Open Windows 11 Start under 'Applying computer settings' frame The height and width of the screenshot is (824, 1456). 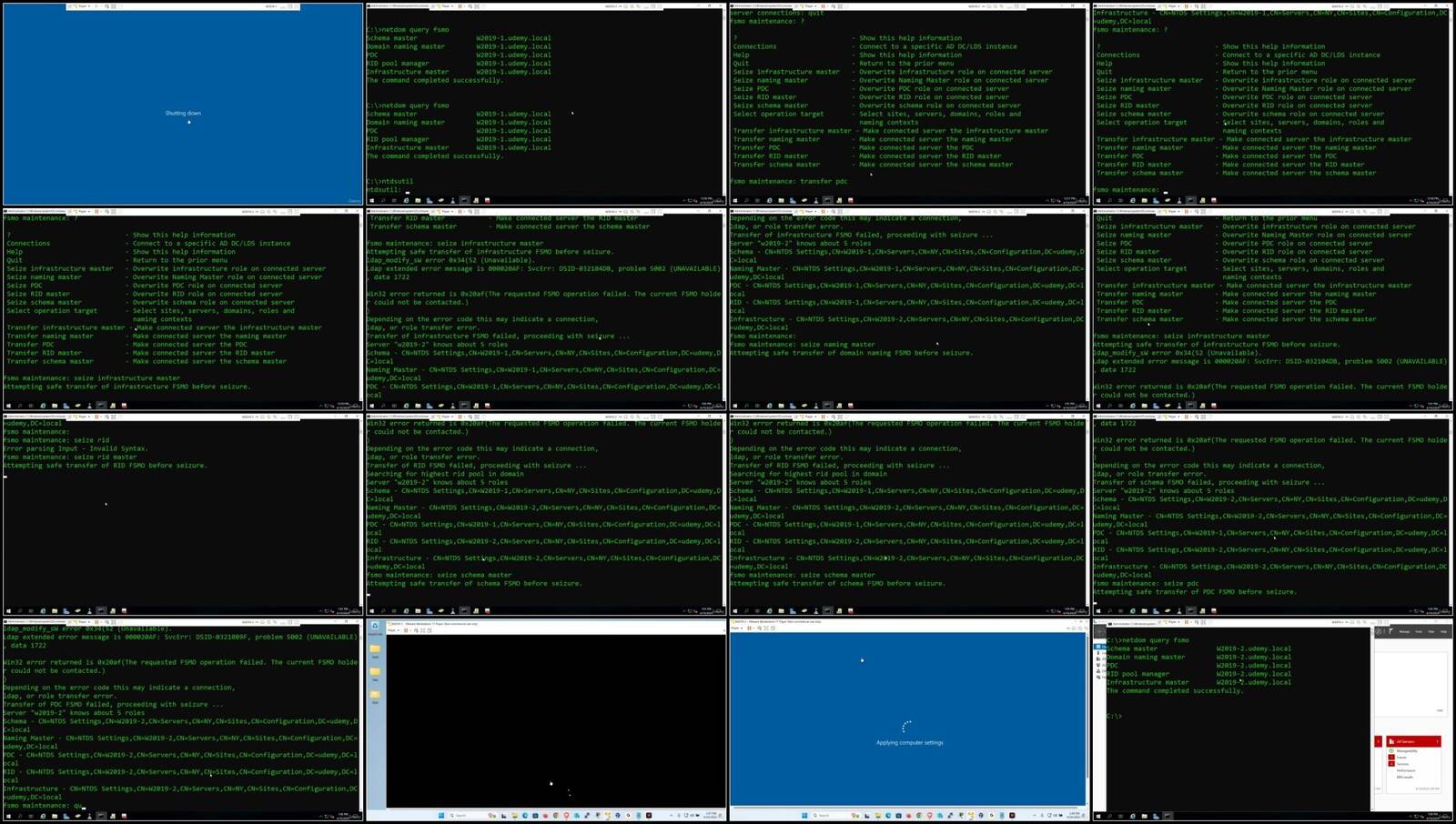coord(804,815)
